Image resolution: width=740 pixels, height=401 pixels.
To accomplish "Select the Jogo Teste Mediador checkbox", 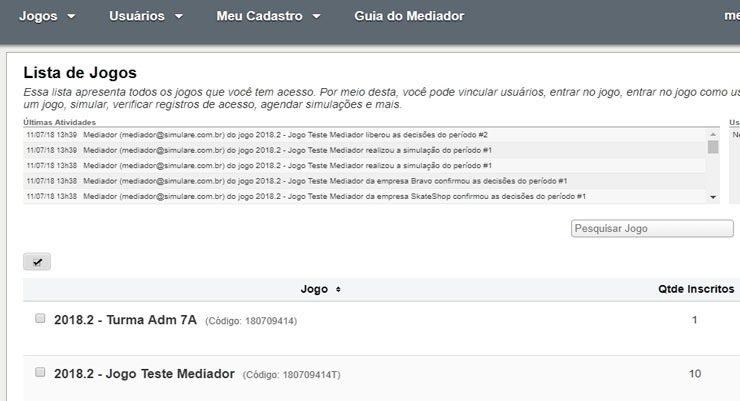I will 40,372.
